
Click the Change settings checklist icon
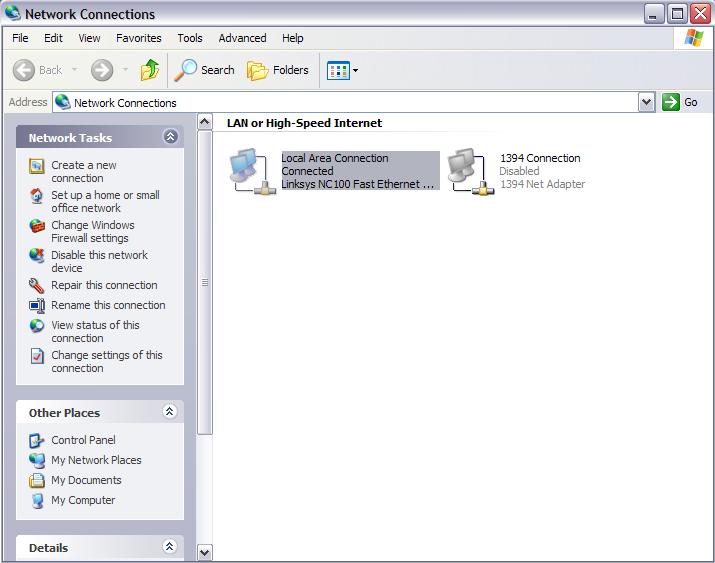(37, 356)
